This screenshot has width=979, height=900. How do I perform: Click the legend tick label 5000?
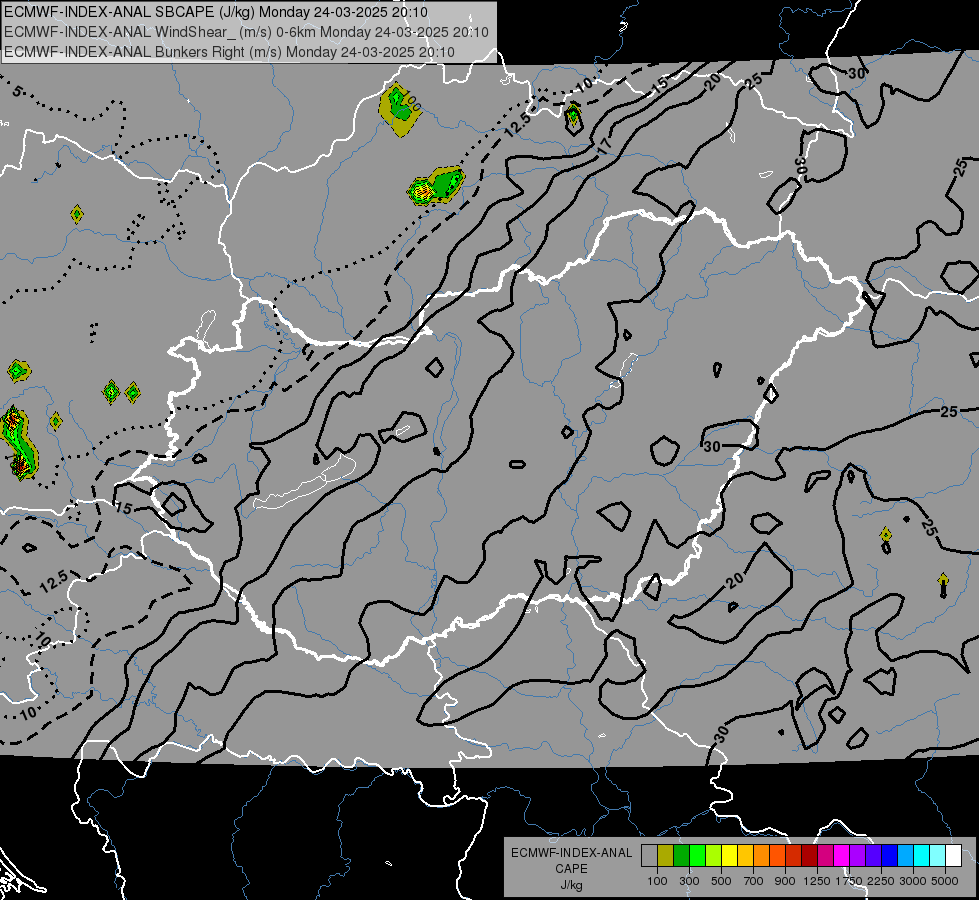(945, 881)
